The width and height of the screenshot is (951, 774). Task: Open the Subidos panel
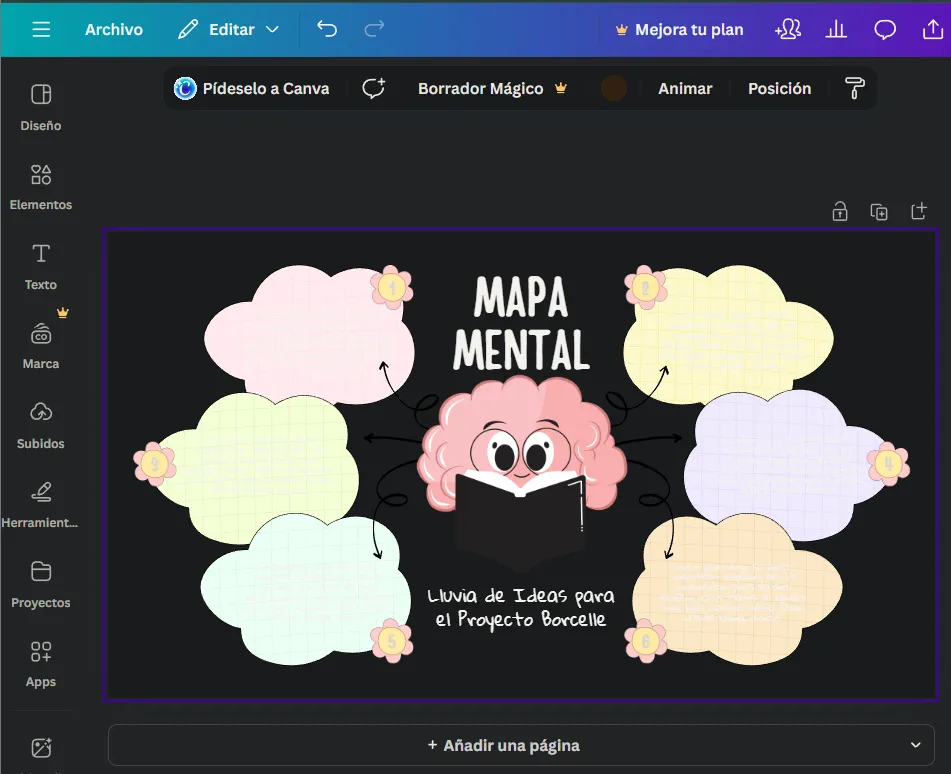[40, 425]
